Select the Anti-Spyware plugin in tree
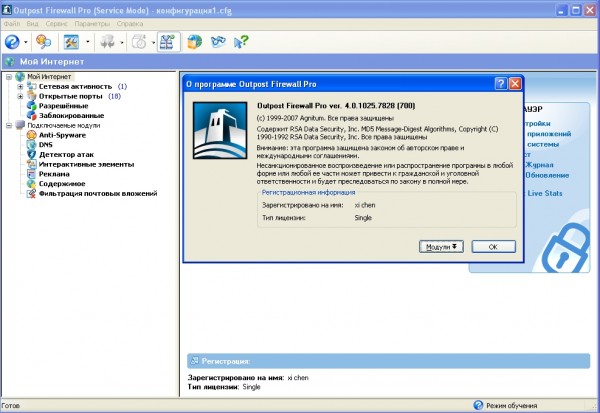The height and width of the screenshot is (413, 600). coord(62,135)
